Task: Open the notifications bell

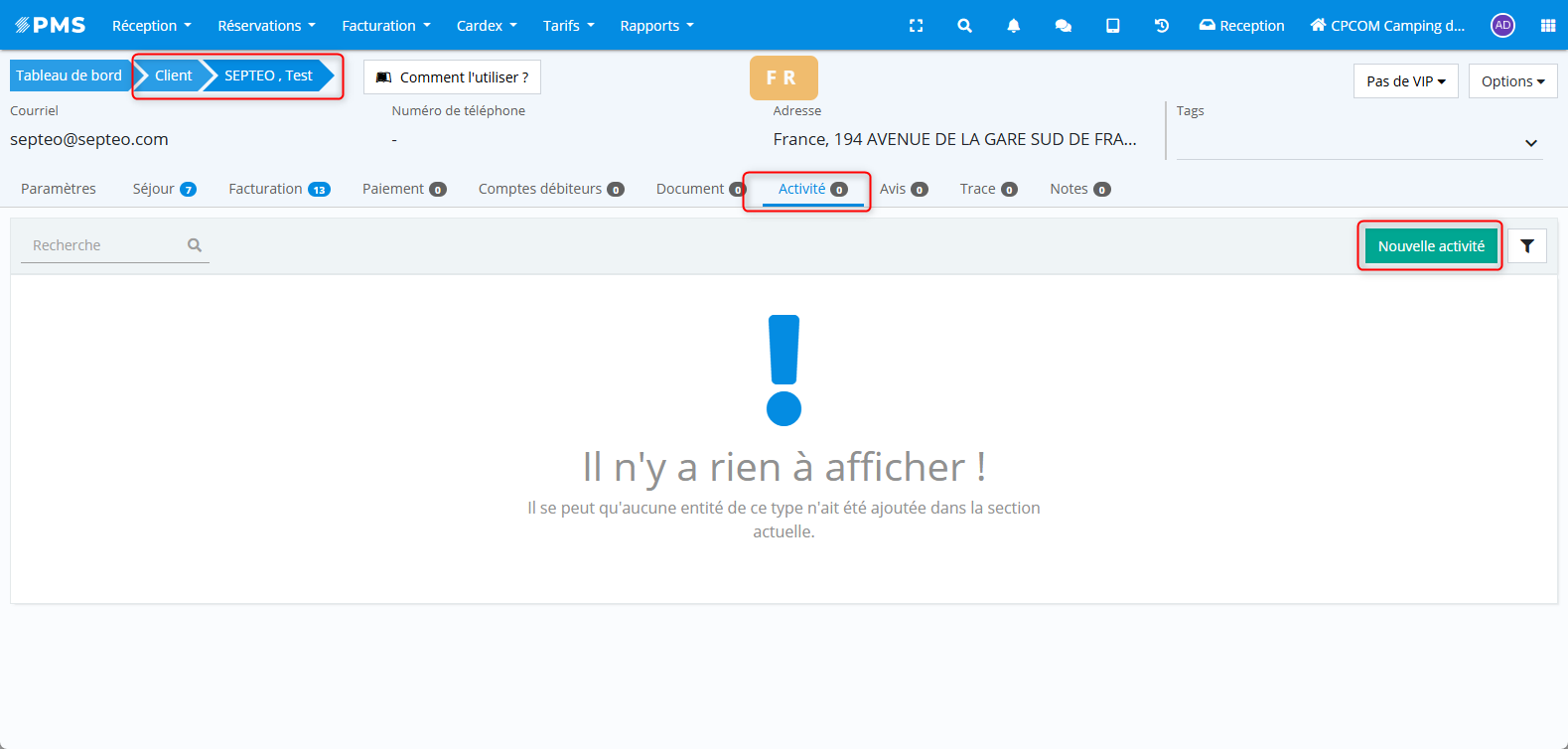Action: [x=1013, y=26]
